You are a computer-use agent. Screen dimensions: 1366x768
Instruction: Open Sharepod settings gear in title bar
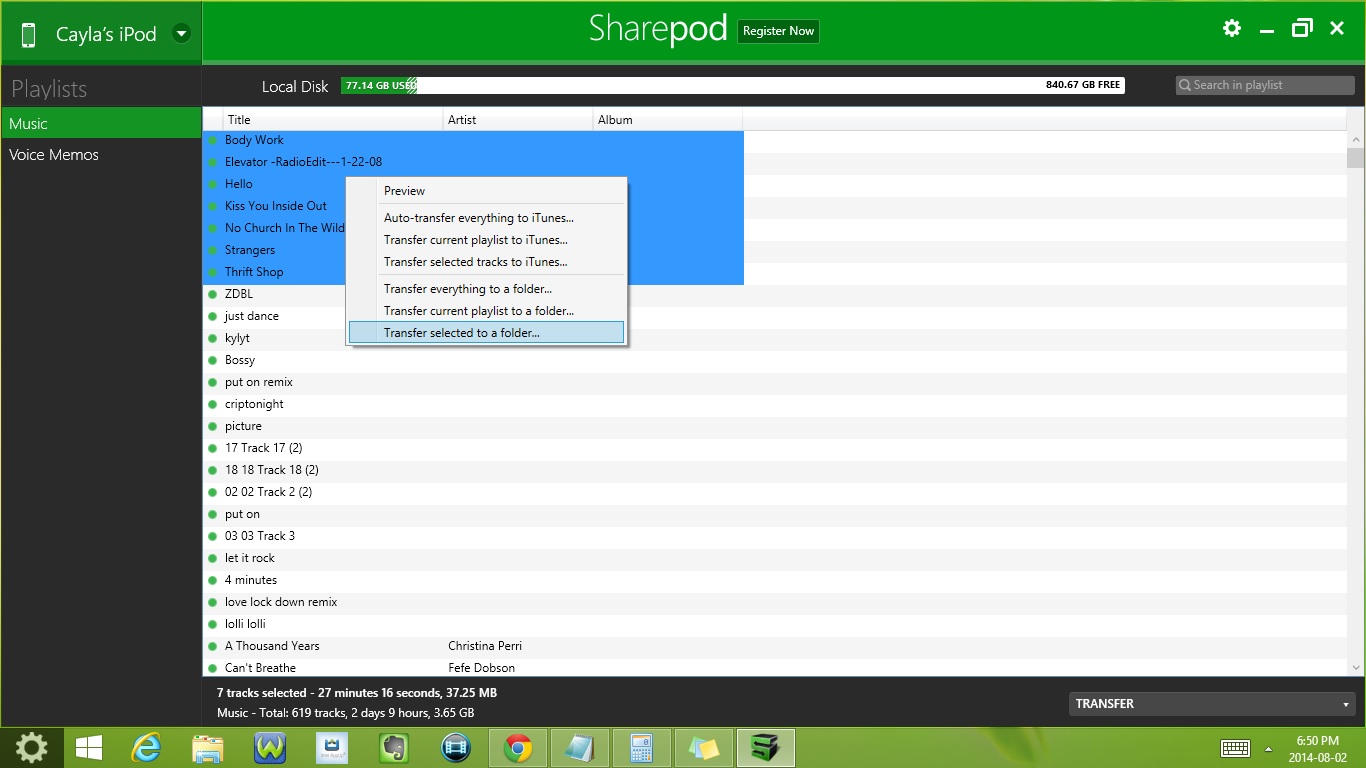(1232, 29)
